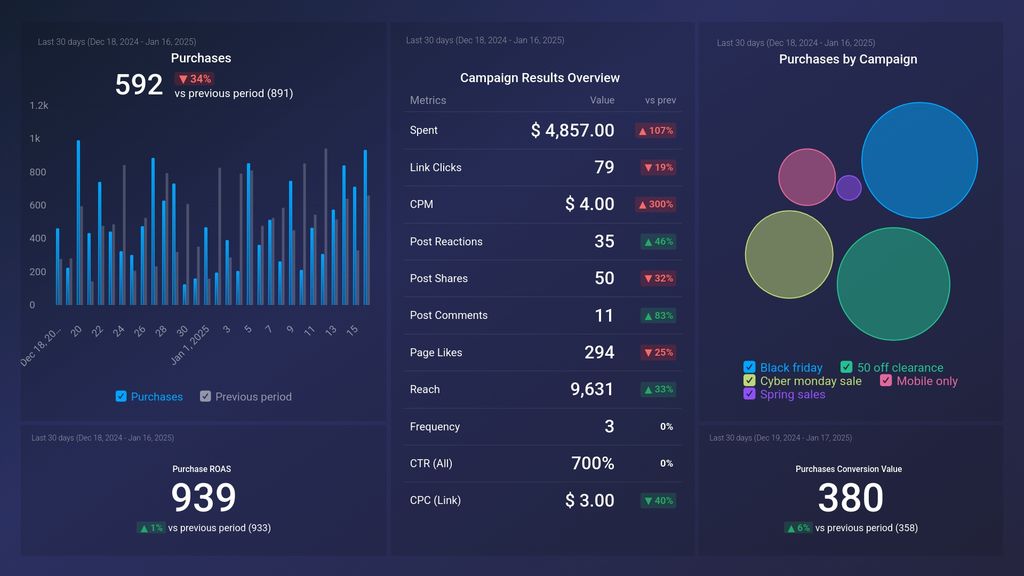Click the CPC (Link) metric label
Viewport: 1024px width, 576px height.
tap(435, 500)
